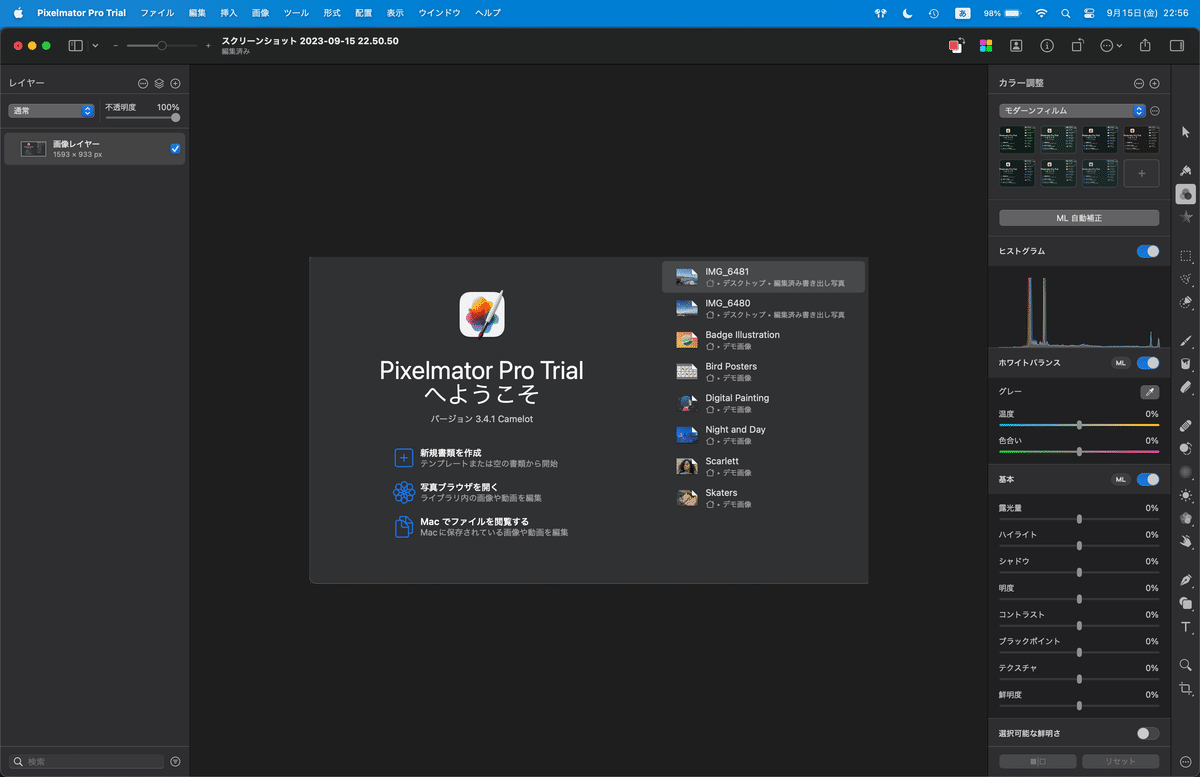The width and height of the screenshot is (1200, 777).
Task: Open the ツール menu
Action: click(x=296, y=13)
